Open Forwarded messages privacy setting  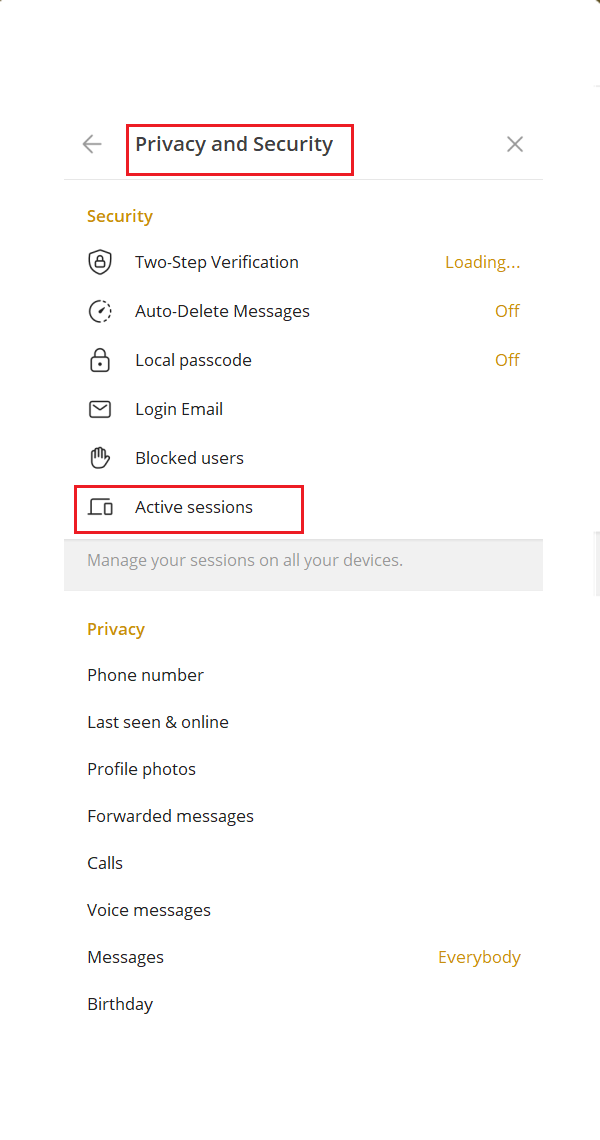coord(303,816)
